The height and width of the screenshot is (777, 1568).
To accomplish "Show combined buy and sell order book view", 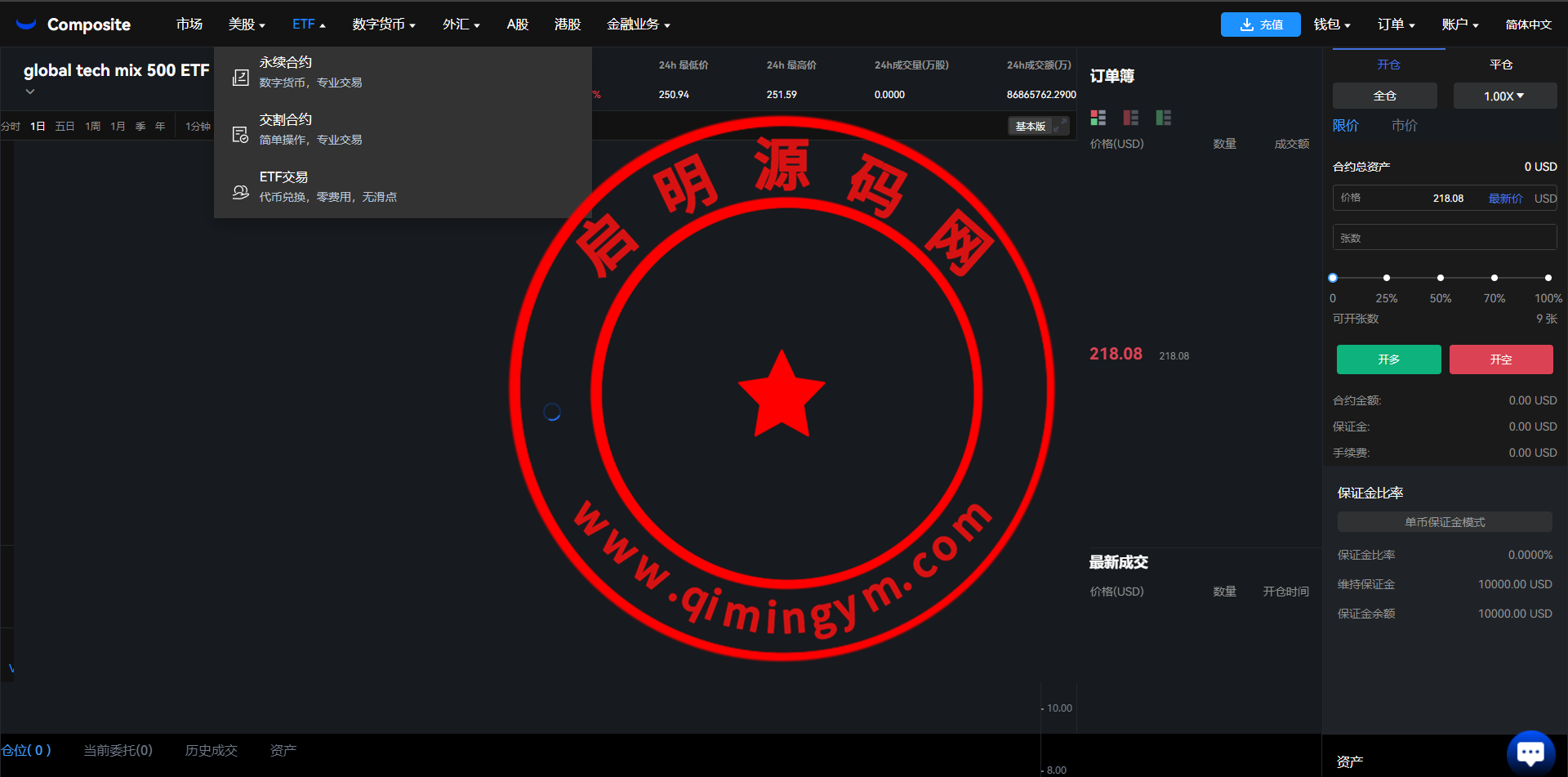I will [1098, 118].
